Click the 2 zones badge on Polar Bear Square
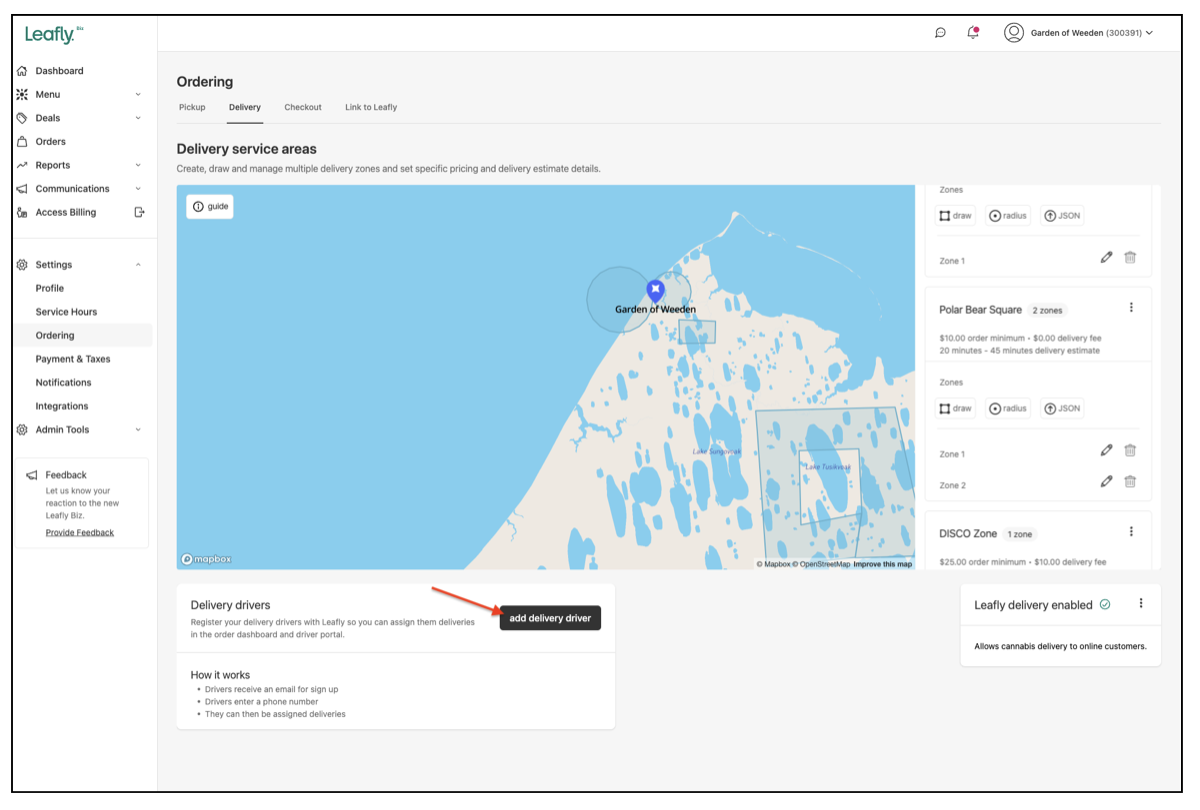1200x810 pixels. click(x=1048, y=310)
